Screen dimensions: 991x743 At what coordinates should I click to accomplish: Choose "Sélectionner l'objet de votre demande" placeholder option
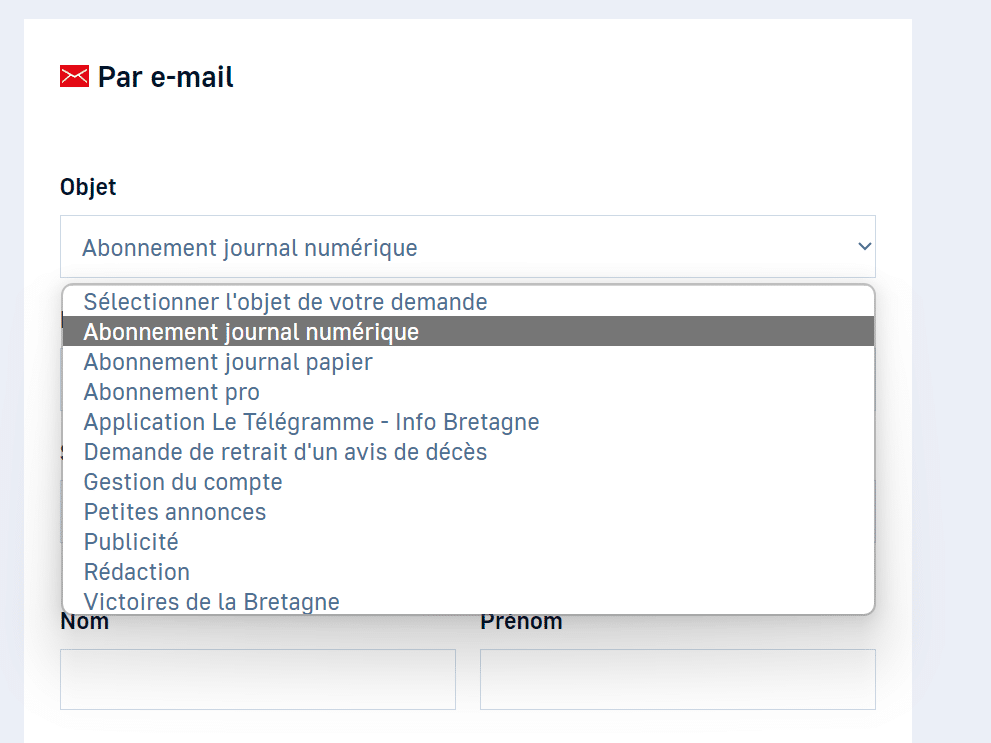pos(285,301)
